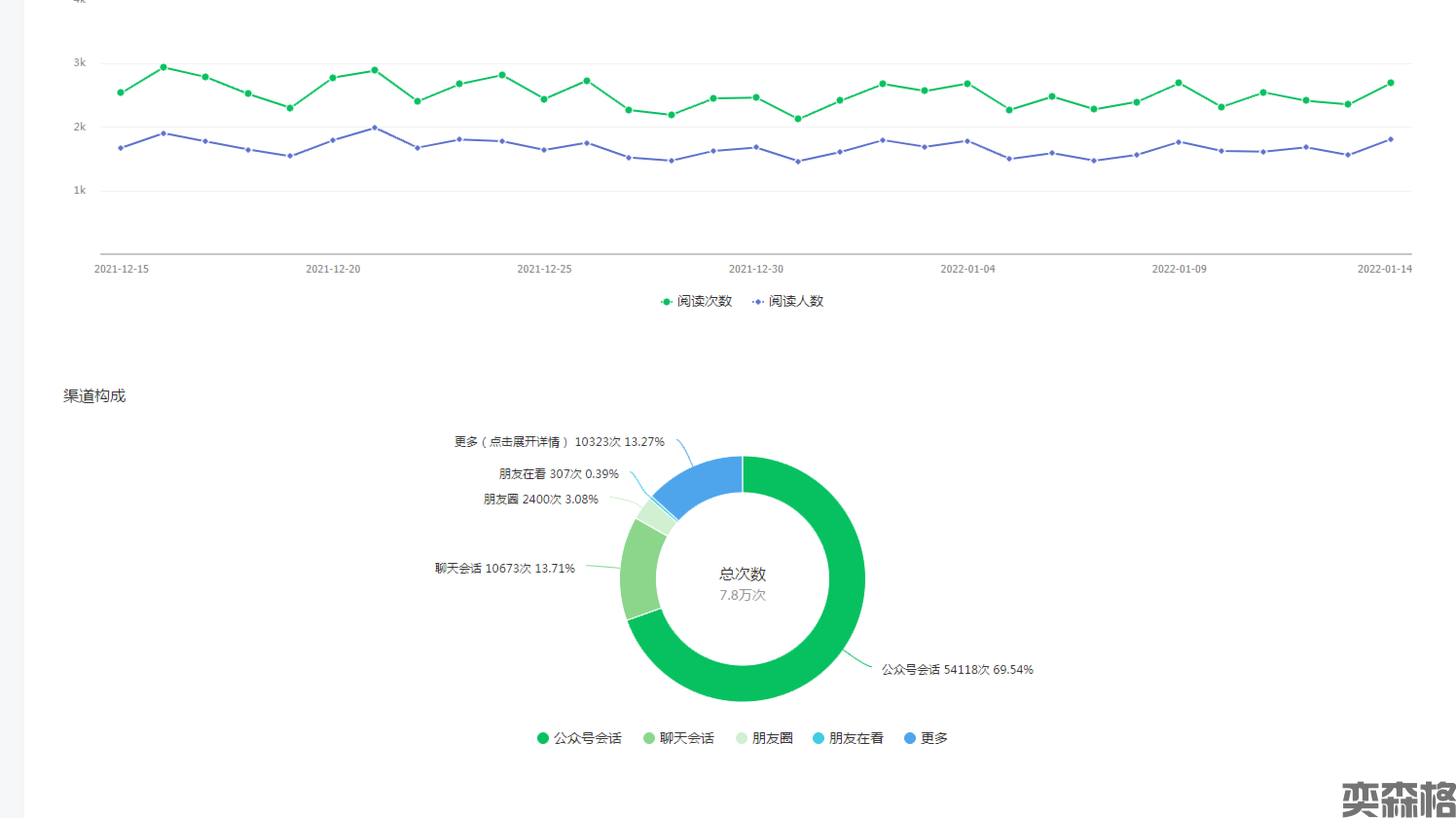This screenshot has width=1456, height=818.
Task: Click the pale green 朋友圈 donut segment
Action: [x=656, y=515]
